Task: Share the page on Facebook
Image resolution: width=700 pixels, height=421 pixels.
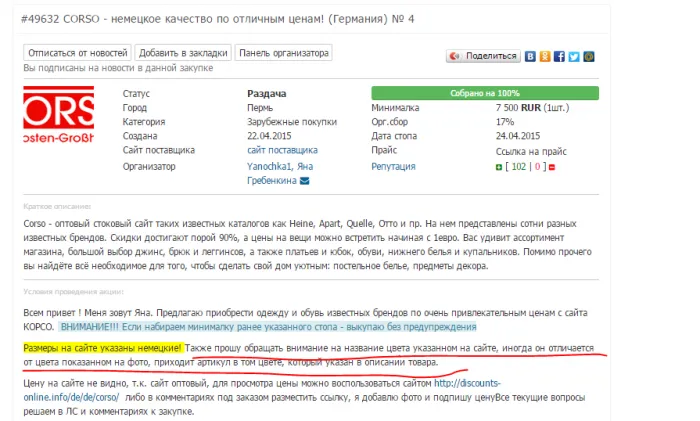Action: [559, 56]
